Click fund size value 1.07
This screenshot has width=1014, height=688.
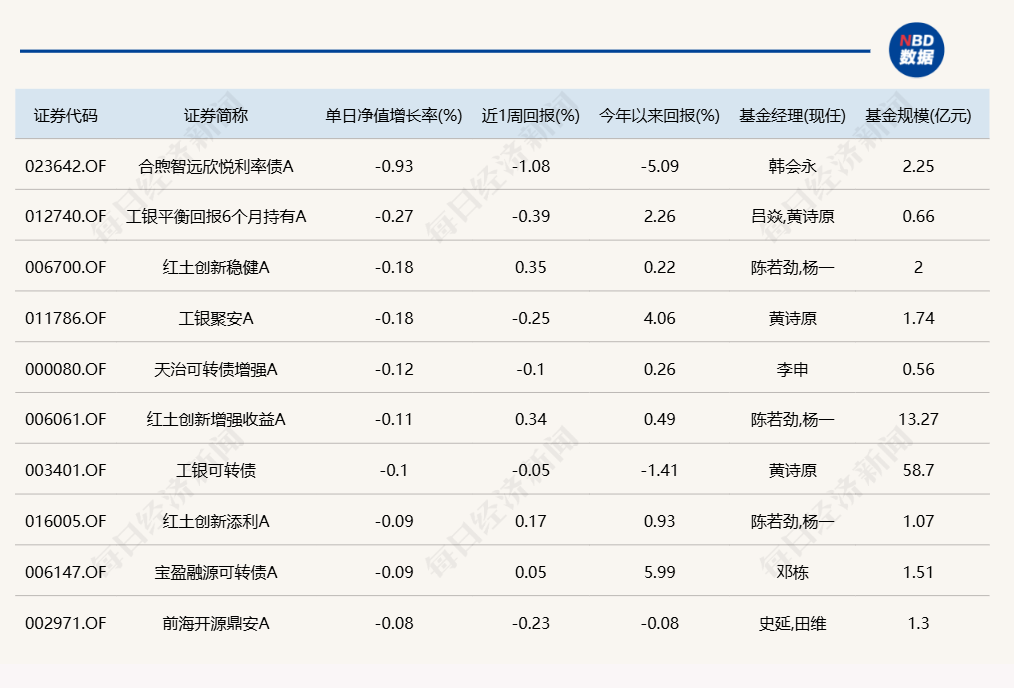tap(918, 521)
